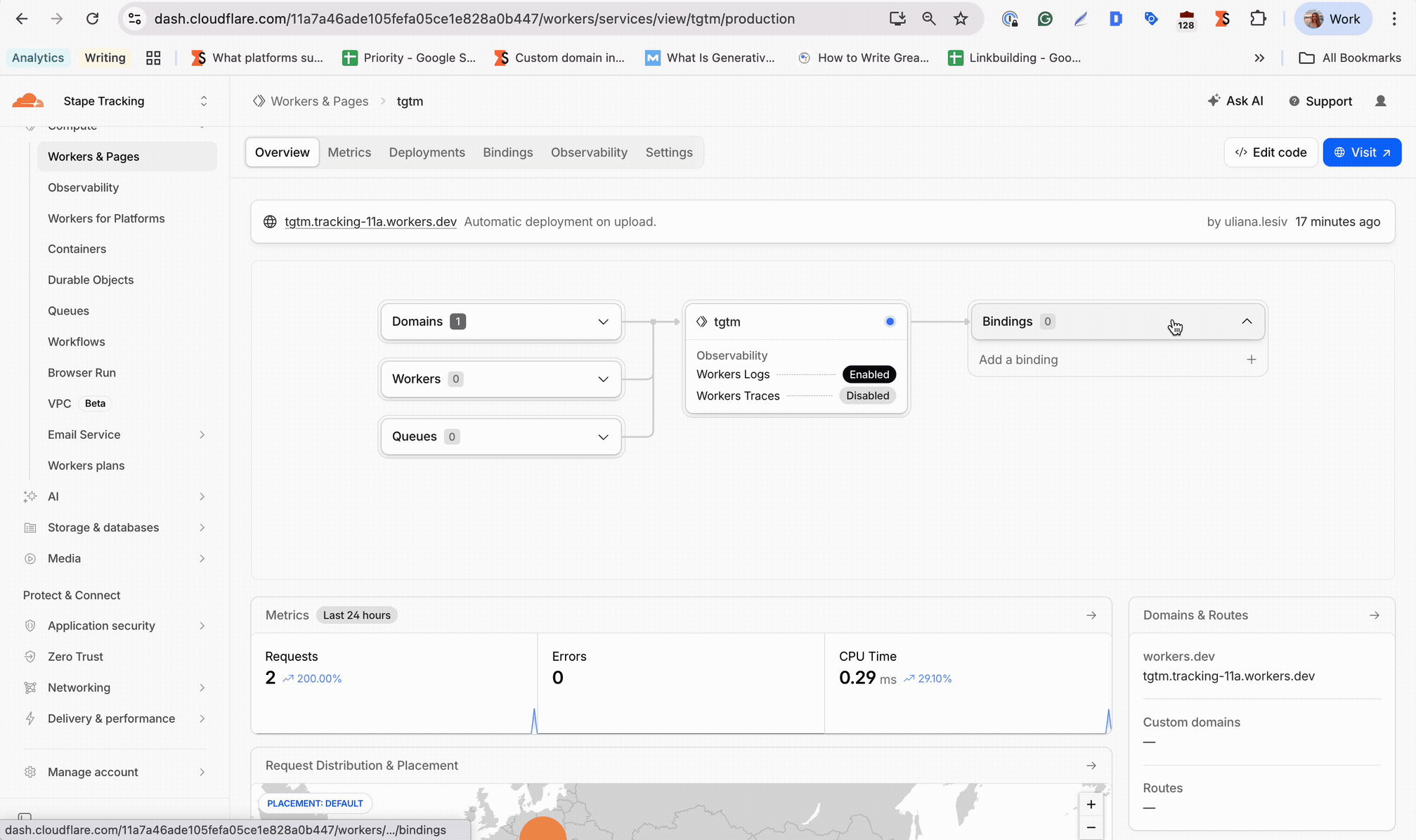Open Containers in the sidebar
The height and width of the screenshot is (840, 1416).
[77, 249]
